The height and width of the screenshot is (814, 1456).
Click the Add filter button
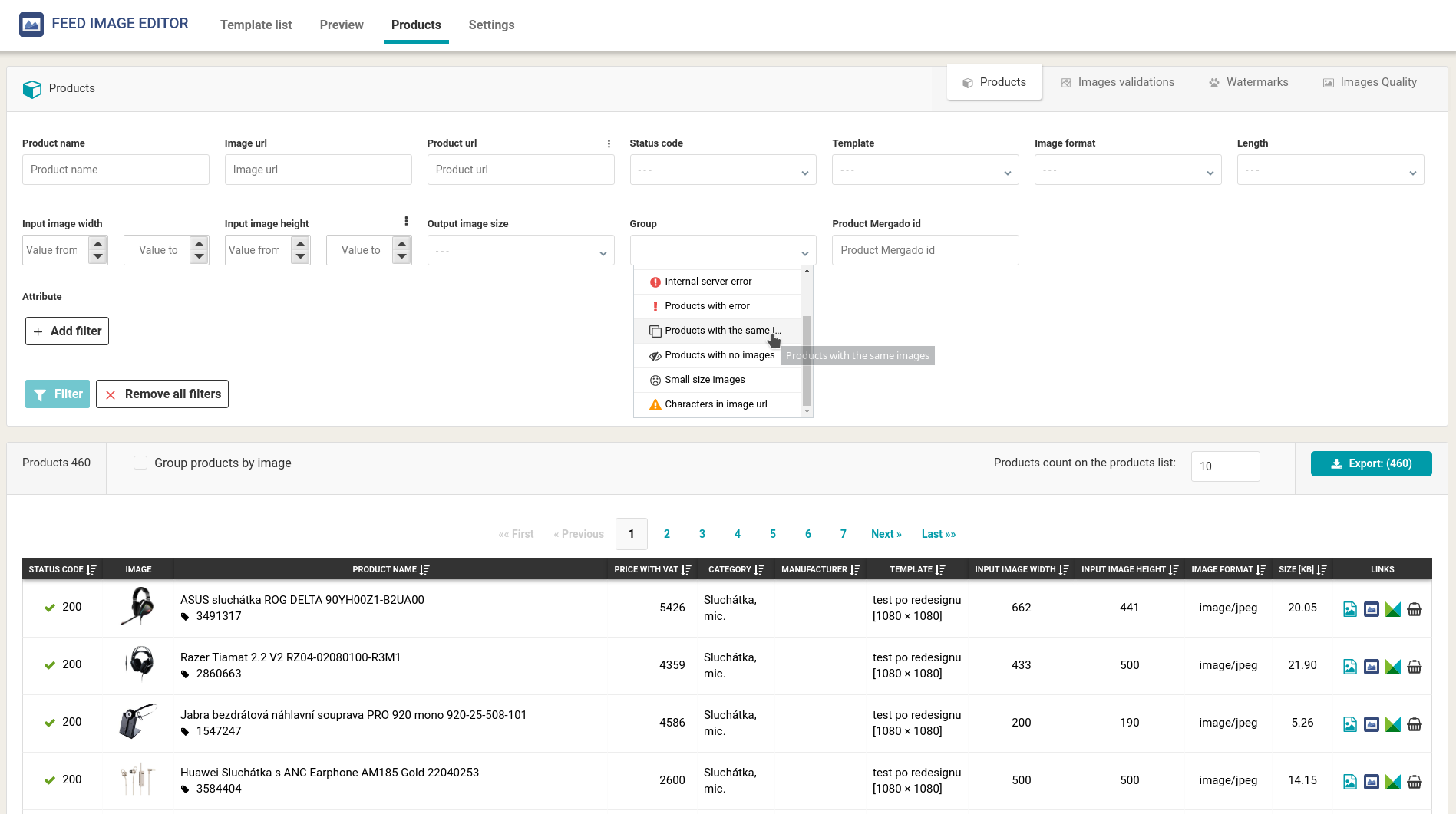click(67, 331)
